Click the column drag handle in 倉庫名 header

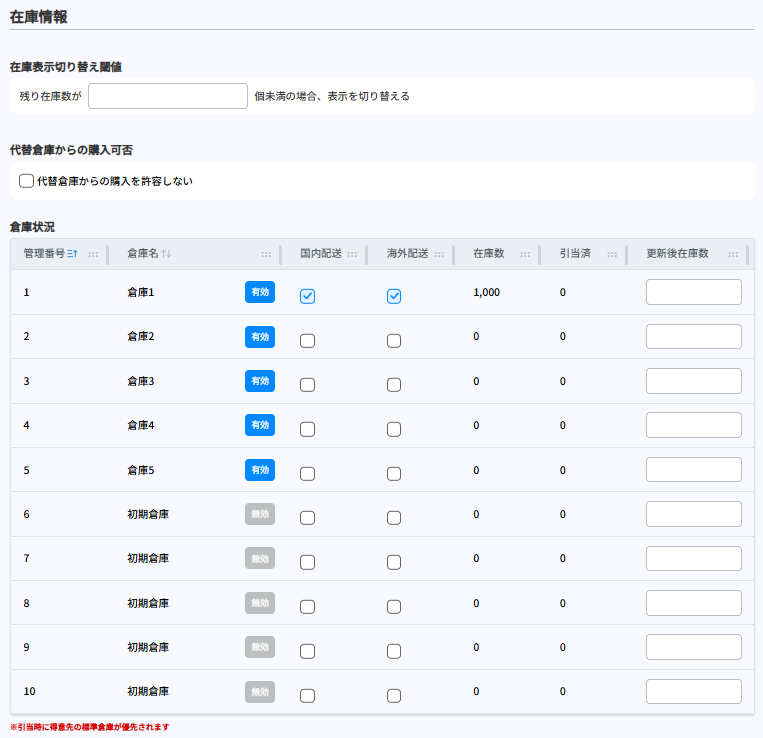[x=266, y=254]
